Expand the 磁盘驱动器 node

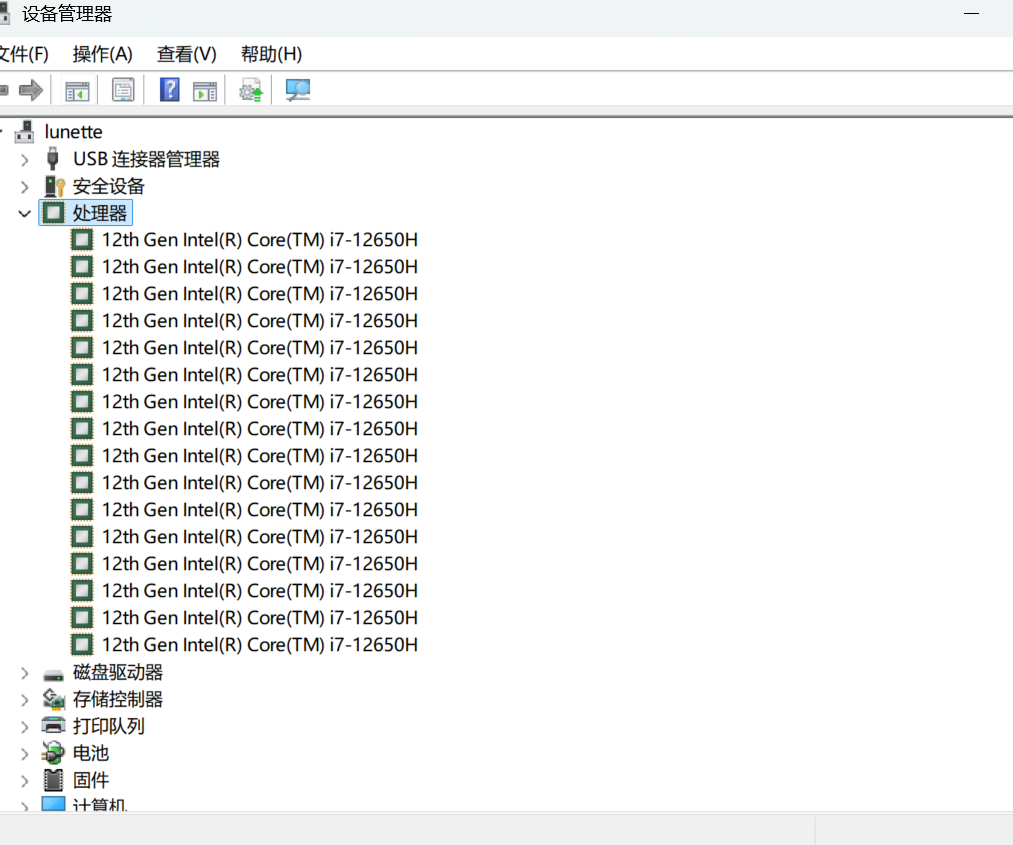click(25, 673)
